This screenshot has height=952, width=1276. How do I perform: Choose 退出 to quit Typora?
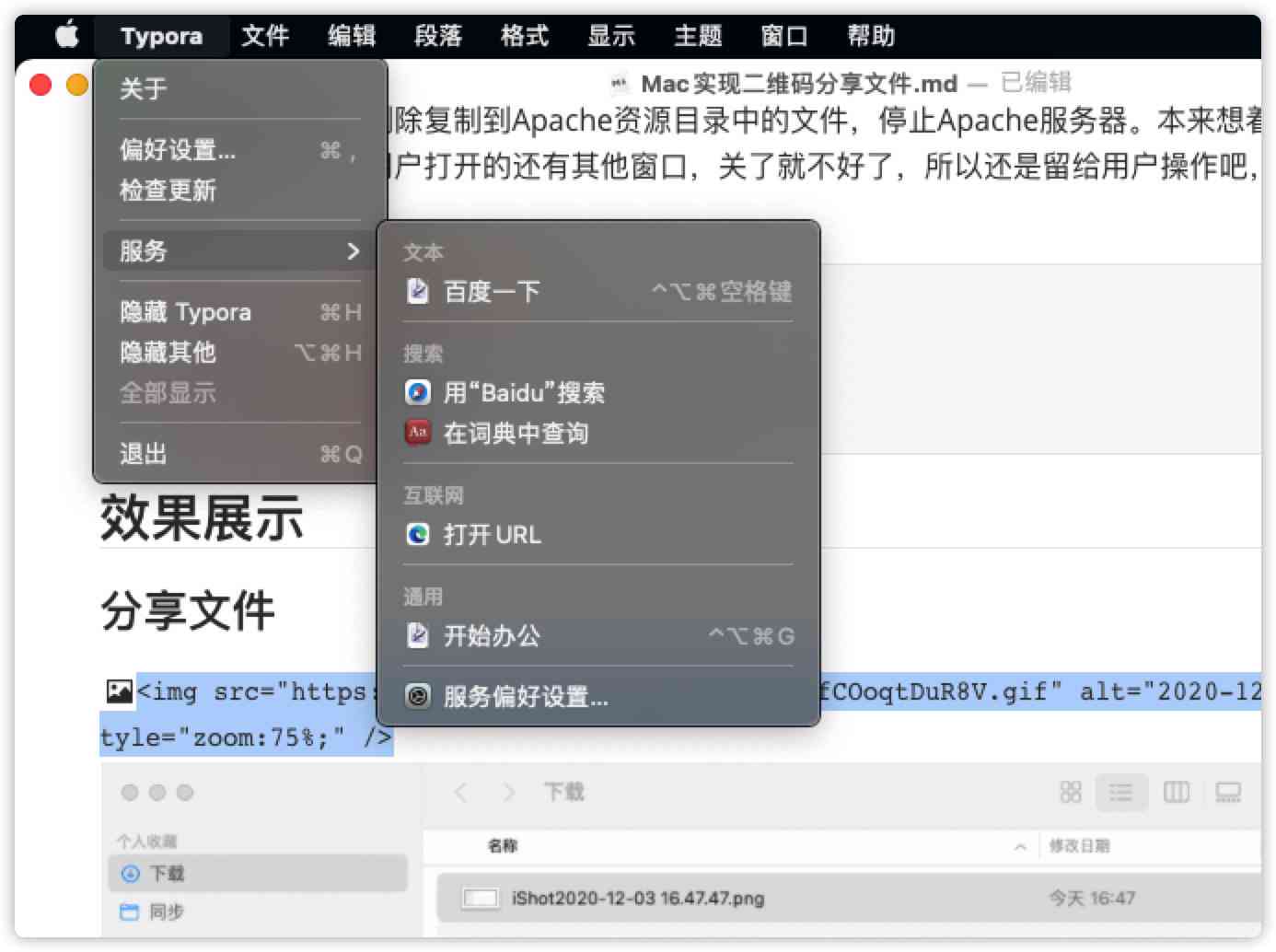(239, 453)
